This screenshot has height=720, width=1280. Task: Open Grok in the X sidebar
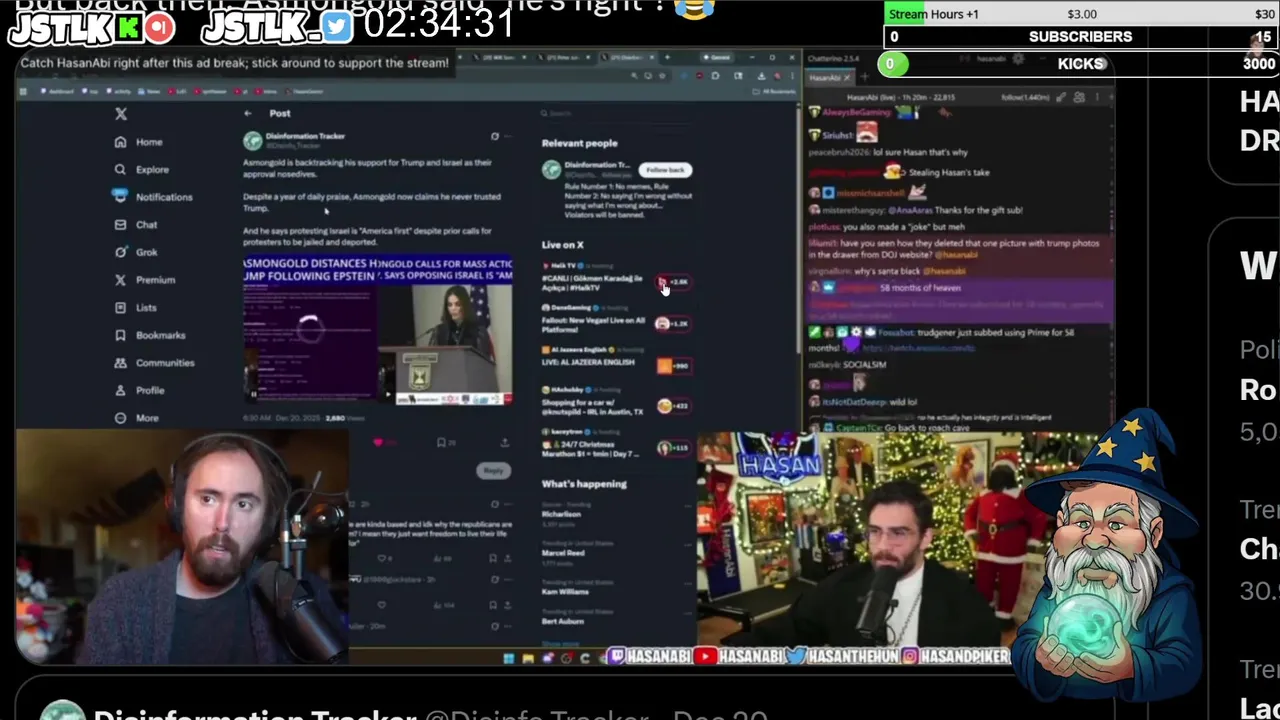click(x=136, y=252)
